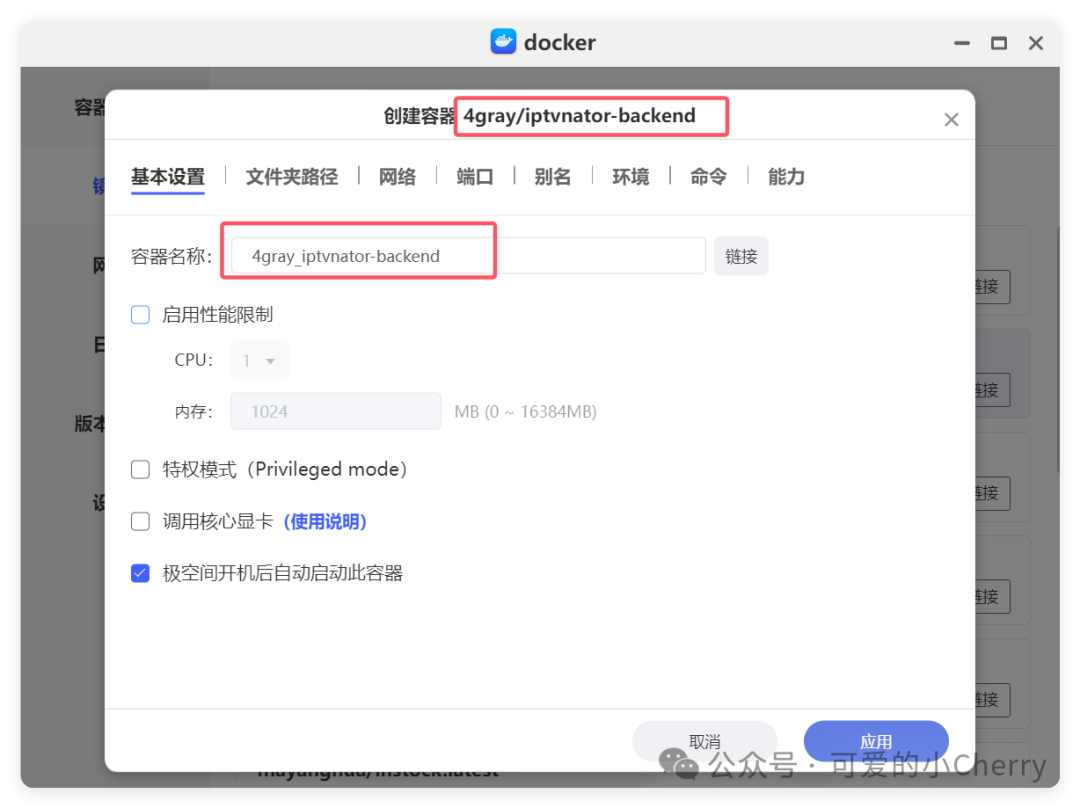Click the container name input field

click(x=468, y=256)
